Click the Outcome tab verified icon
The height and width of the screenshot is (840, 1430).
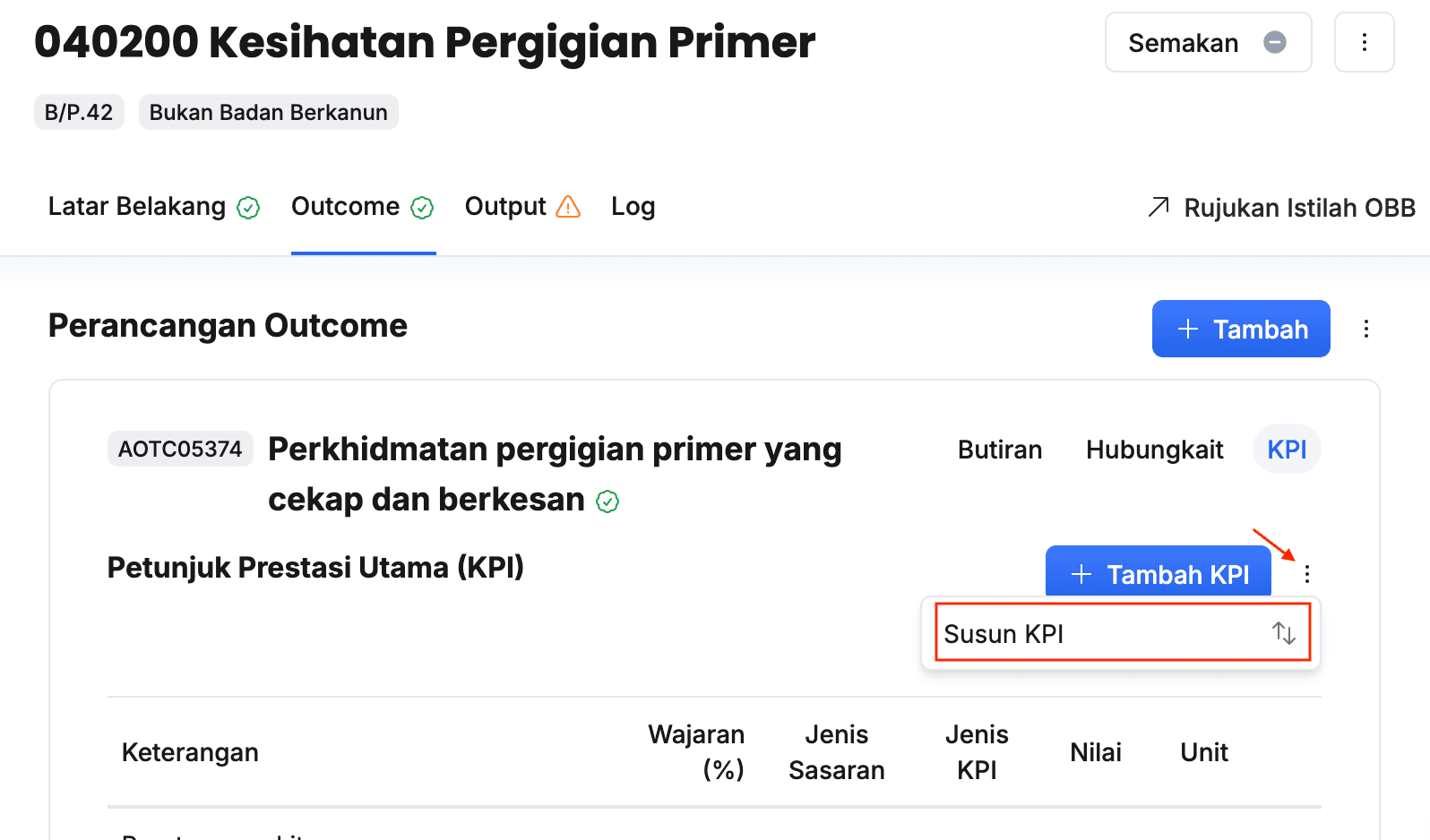(x=422, y=208)
